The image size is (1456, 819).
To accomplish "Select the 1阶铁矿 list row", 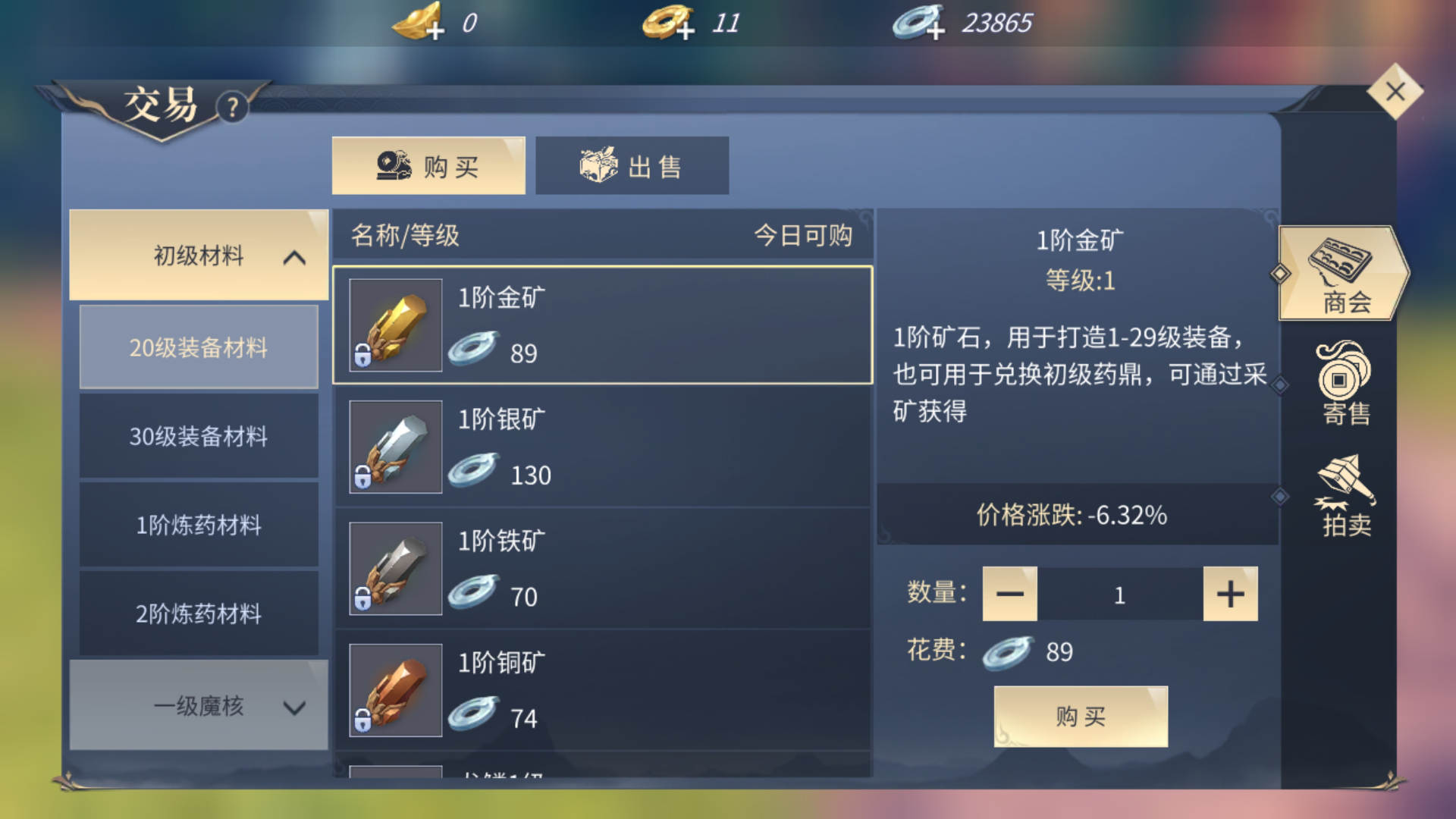I will [603, 569].
